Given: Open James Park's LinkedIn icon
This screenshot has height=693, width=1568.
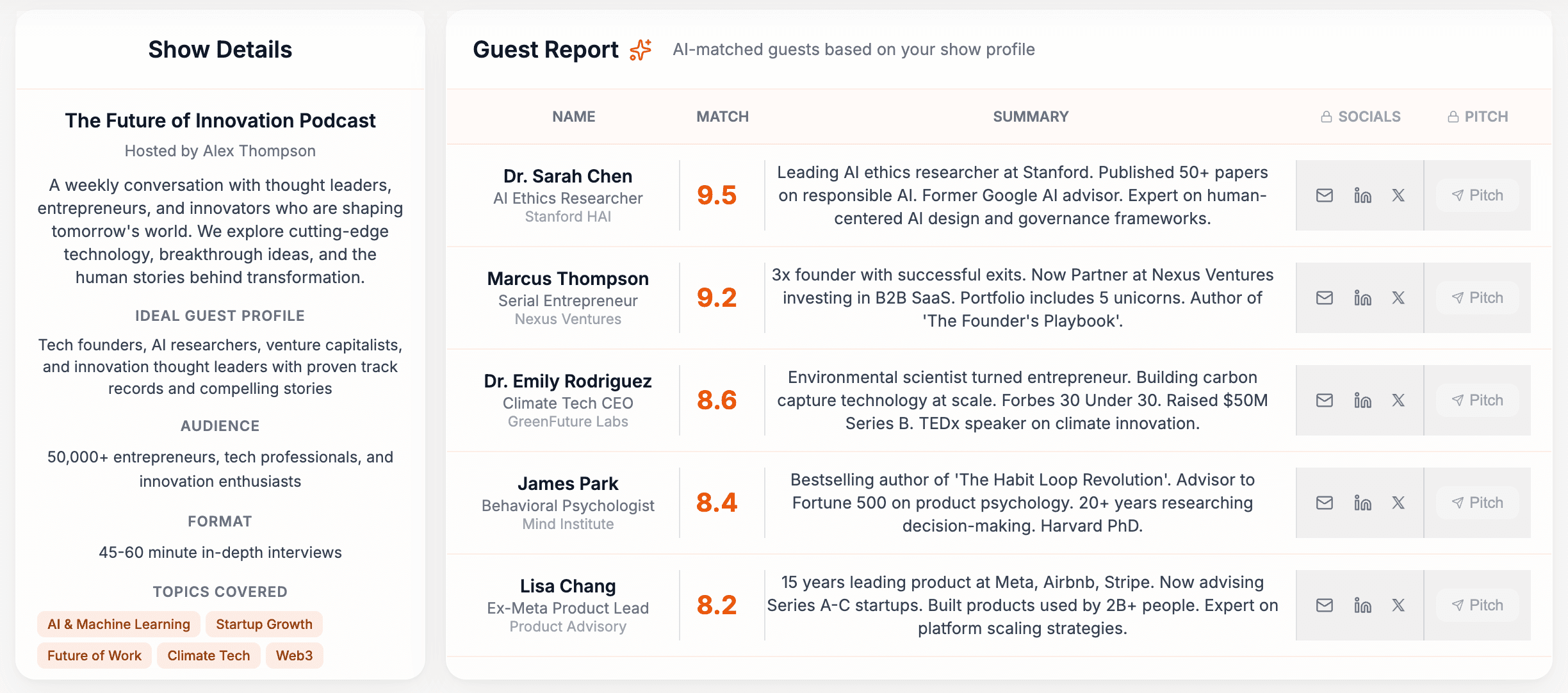Looking at the screenshot, I should tap(1362, 503).
